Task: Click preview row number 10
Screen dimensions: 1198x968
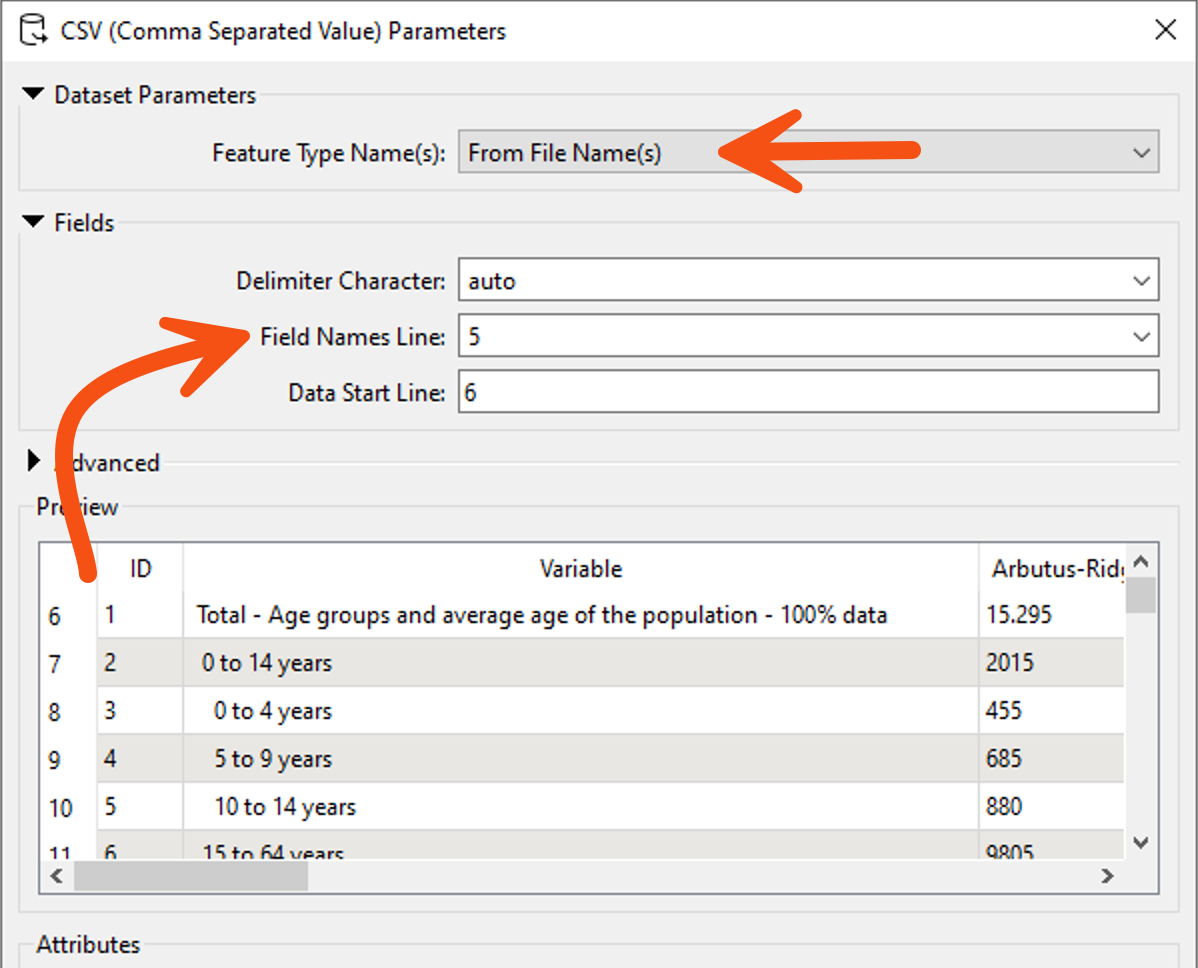Action: pos(60,808)
